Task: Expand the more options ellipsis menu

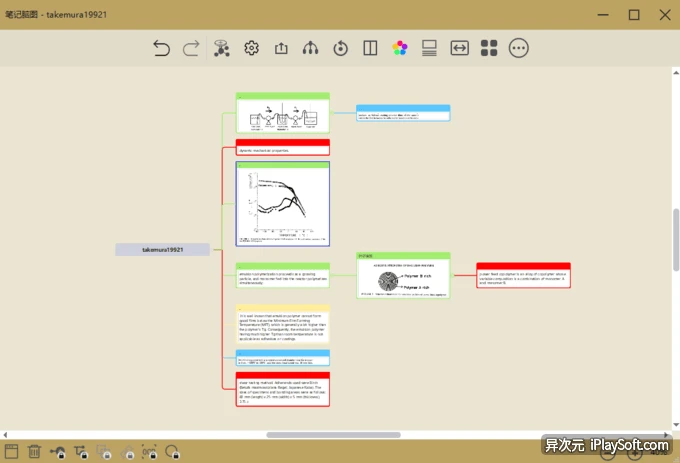Action: (518, 48)
